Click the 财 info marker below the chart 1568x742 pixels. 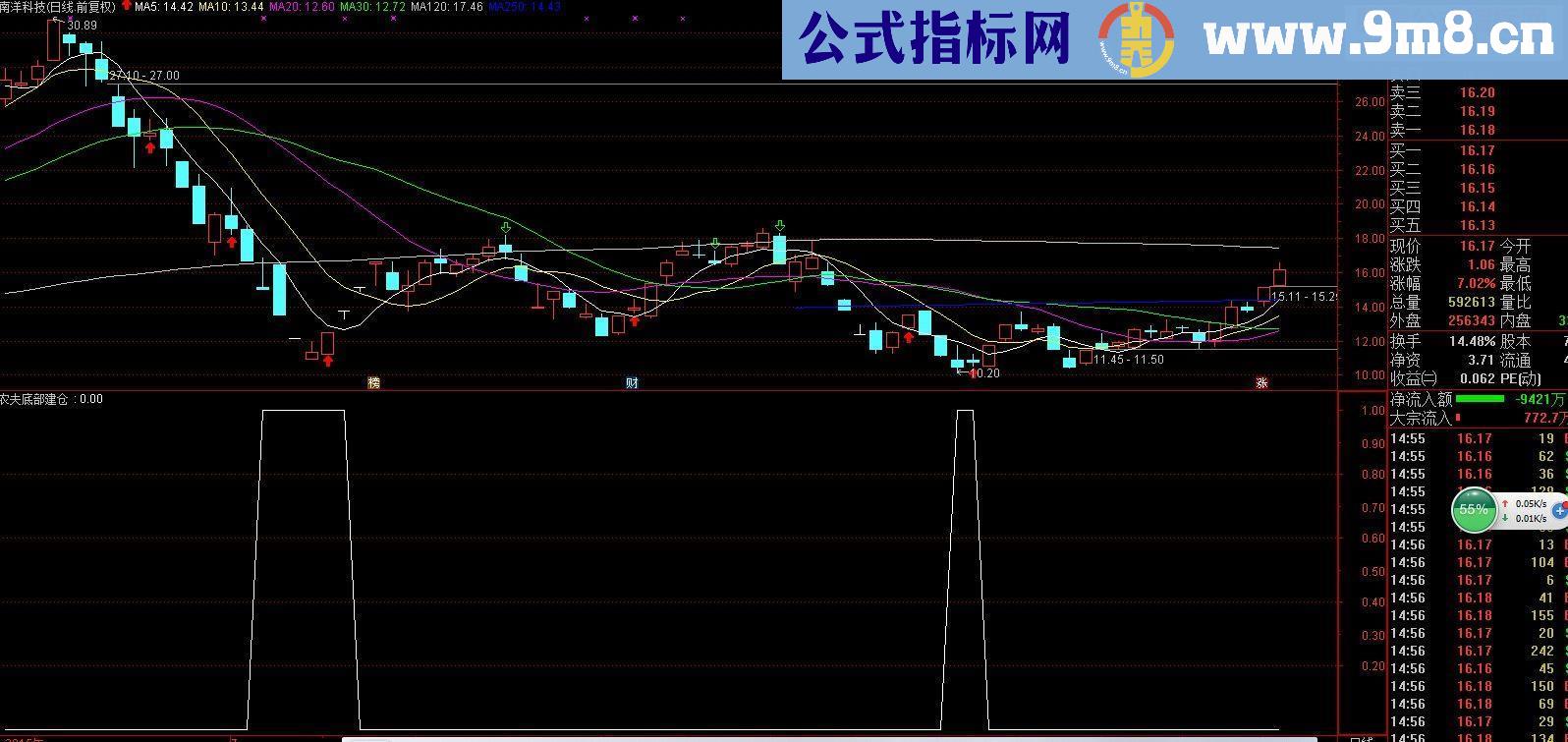click(x=632, y=382)
